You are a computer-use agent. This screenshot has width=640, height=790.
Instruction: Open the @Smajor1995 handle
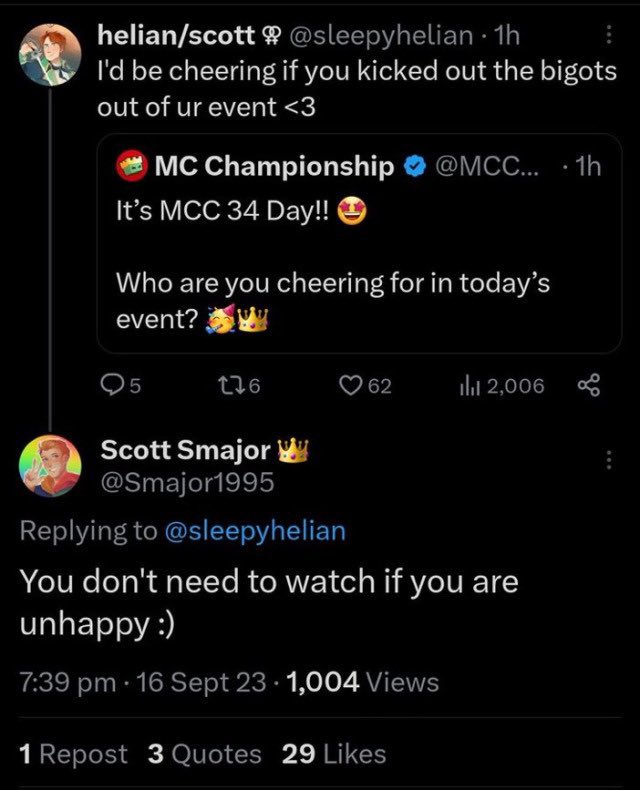[x=187, y=483]
